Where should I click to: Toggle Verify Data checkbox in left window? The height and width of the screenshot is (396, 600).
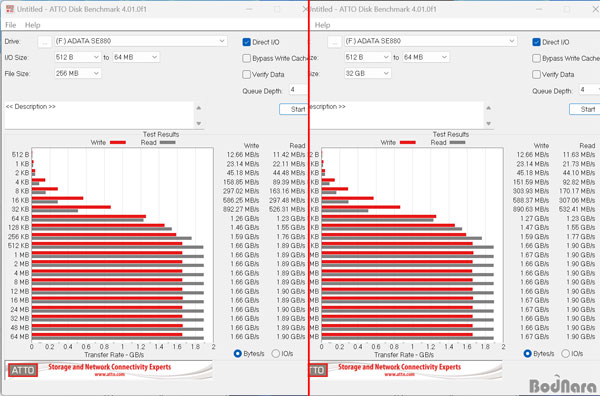[x=246, y=74]
